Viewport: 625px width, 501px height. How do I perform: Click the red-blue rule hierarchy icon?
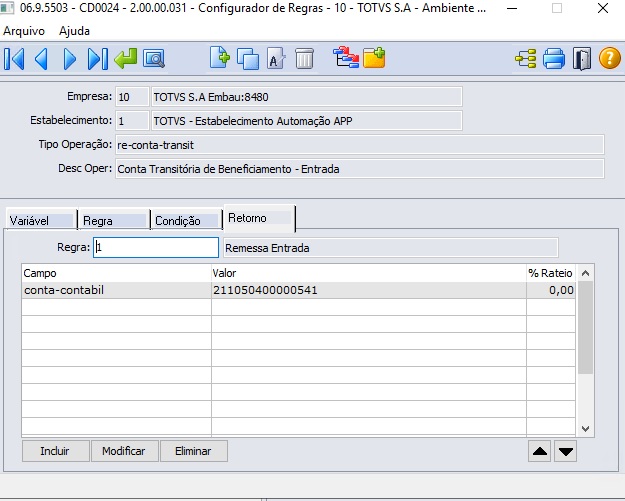point(346,58)
